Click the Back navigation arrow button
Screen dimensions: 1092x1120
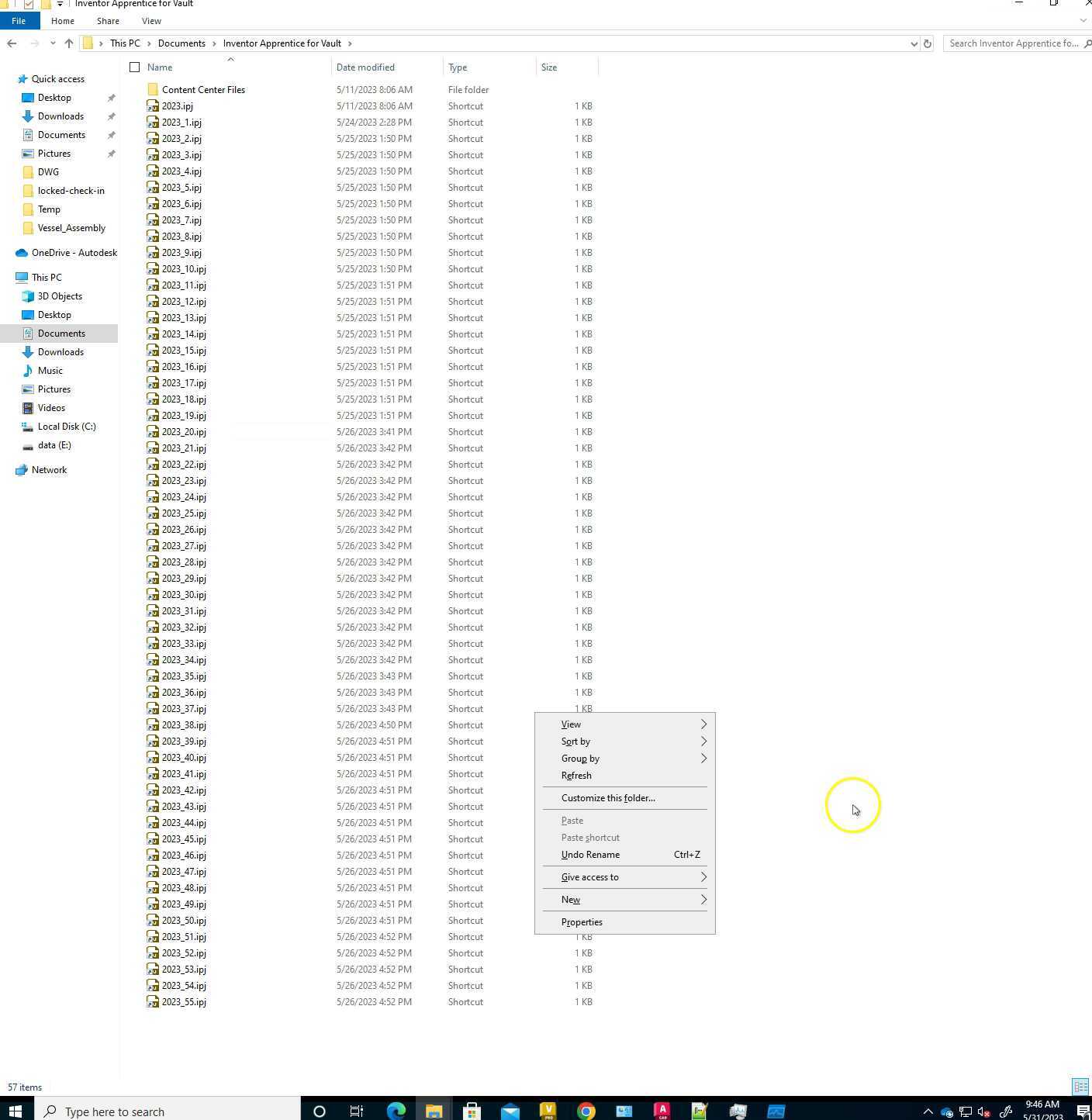point(11,43)
